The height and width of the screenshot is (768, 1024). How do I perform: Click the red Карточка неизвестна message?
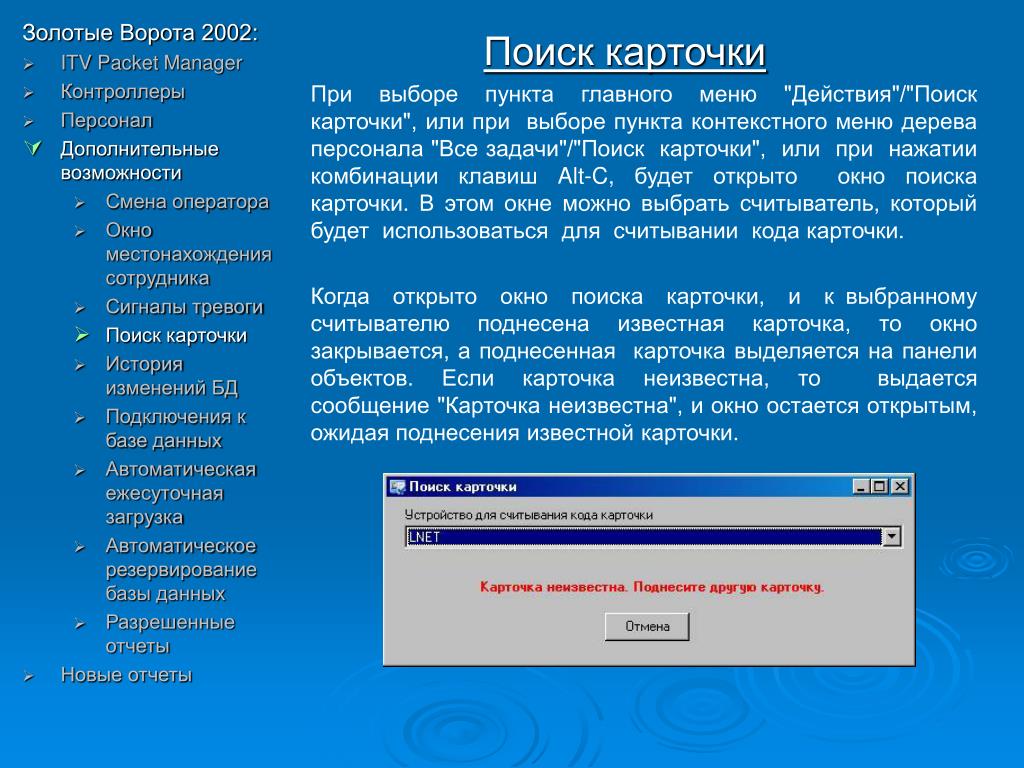(x=652, y=587)
